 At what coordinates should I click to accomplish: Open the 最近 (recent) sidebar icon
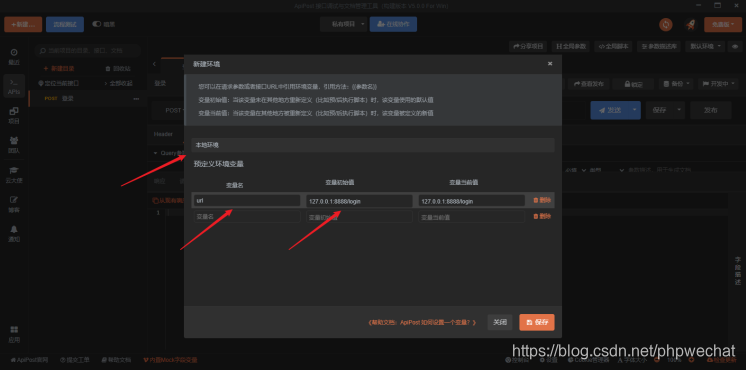[x=14, y=57]
